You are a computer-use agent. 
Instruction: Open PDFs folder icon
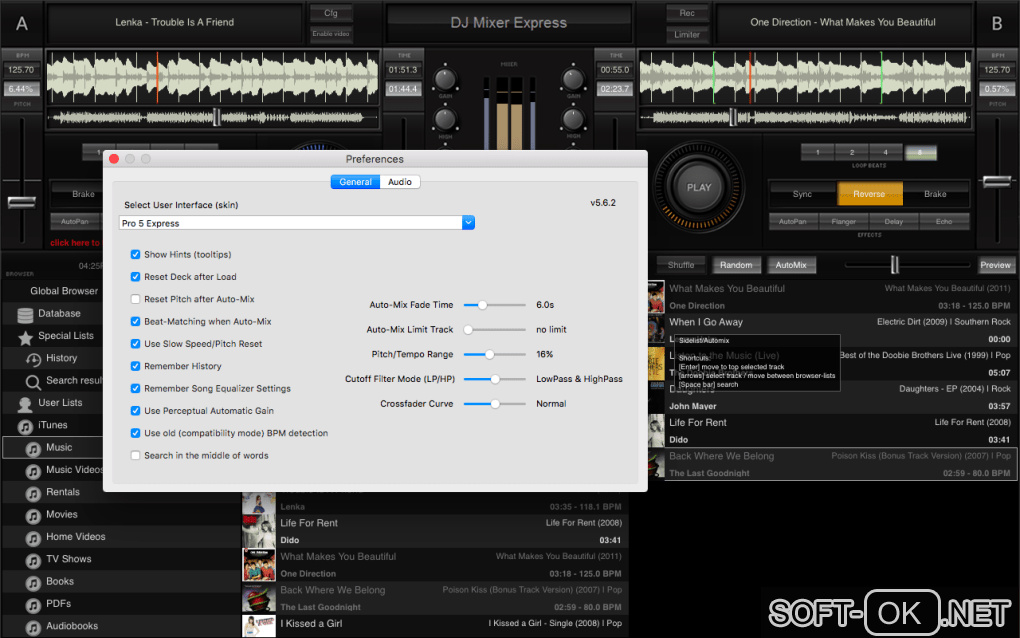tap(33, 605)
